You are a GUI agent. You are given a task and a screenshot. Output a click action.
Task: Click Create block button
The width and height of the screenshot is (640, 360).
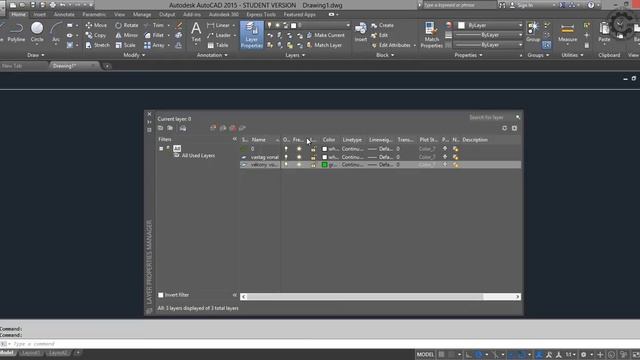382,25
